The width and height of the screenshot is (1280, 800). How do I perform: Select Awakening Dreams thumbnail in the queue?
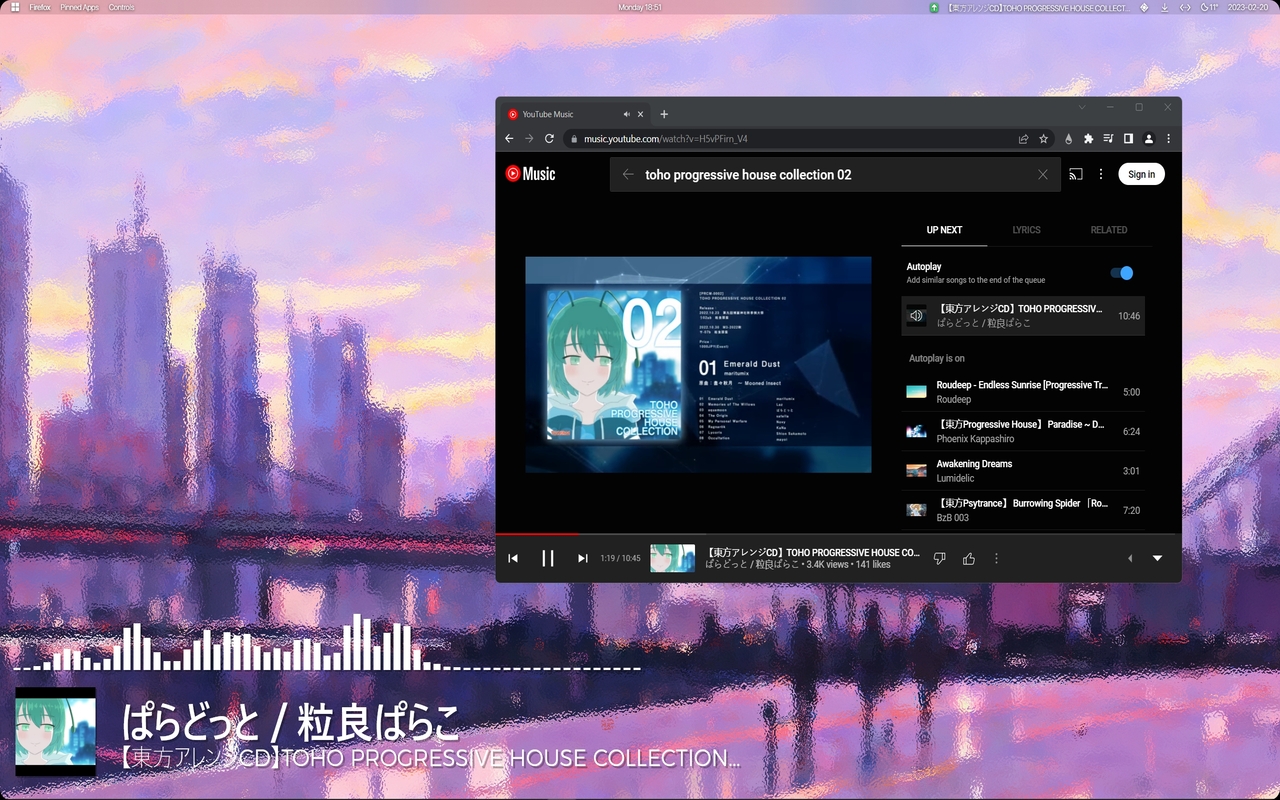(x=916, y=470)
